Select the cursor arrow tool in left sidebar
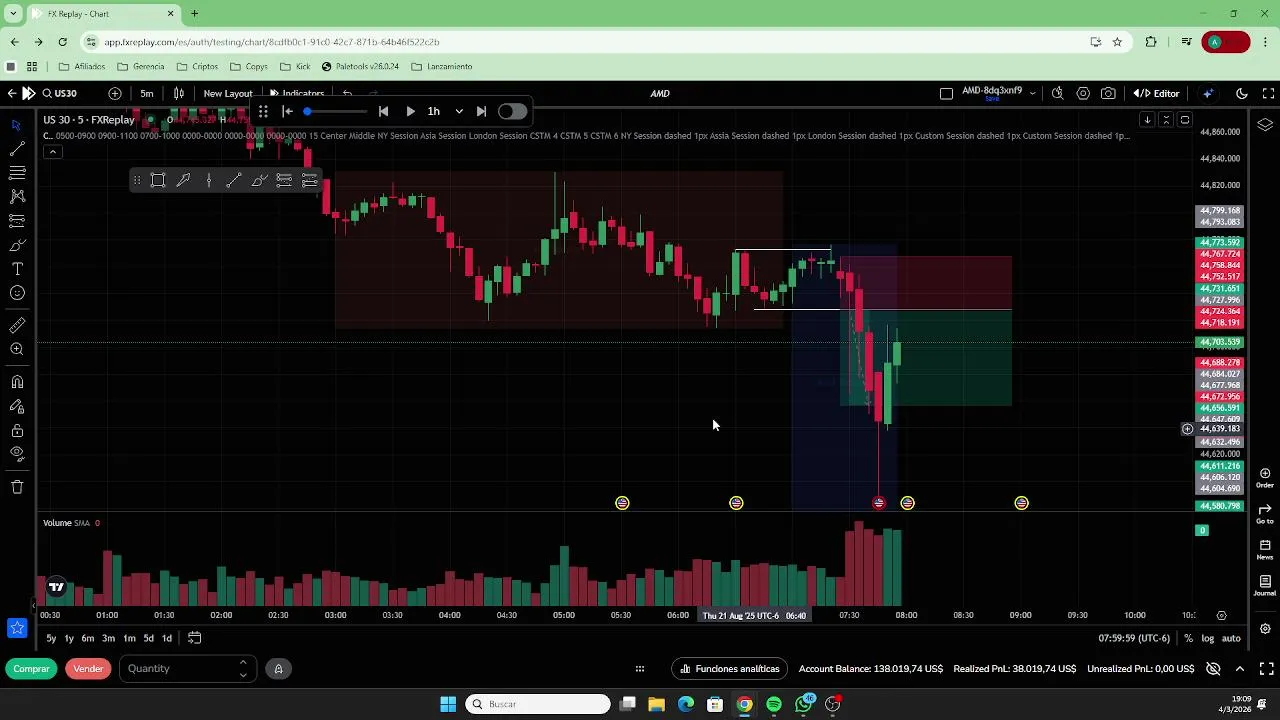 pyautogui.click(x=17, y=125)
